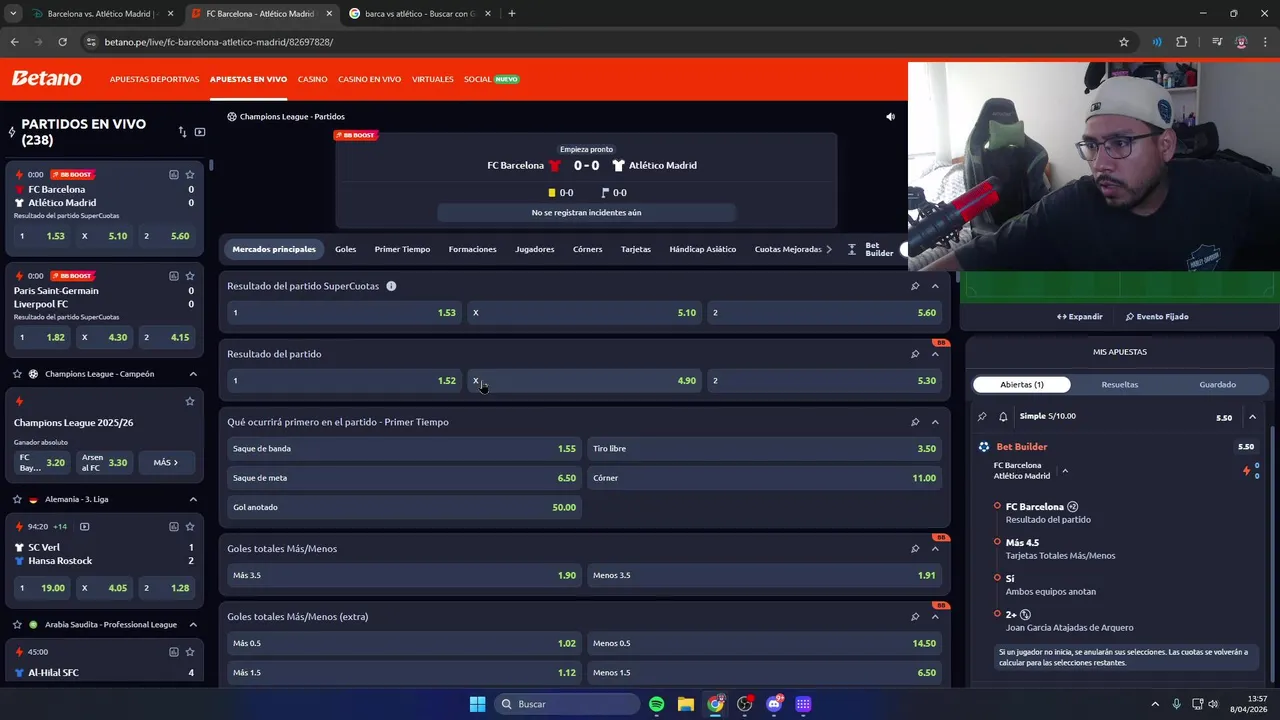This screenshot has height=720, width=1280.
Task: Favorite the Al-Hilal SFC match
Action: pos(190,652)
